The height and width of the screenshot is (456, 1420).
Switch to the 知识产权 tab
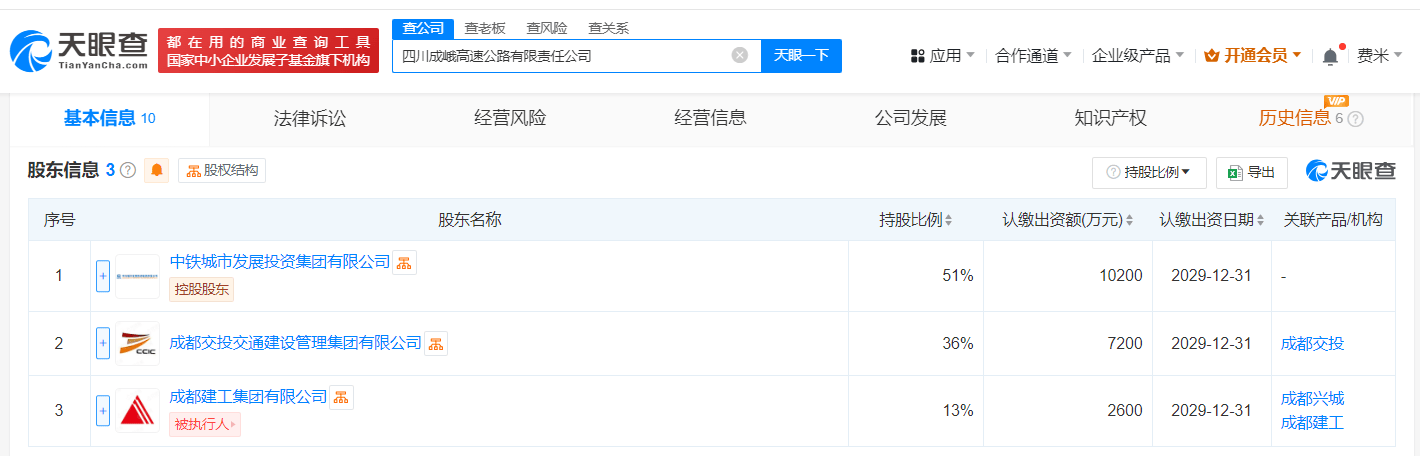click(1110, 119)
